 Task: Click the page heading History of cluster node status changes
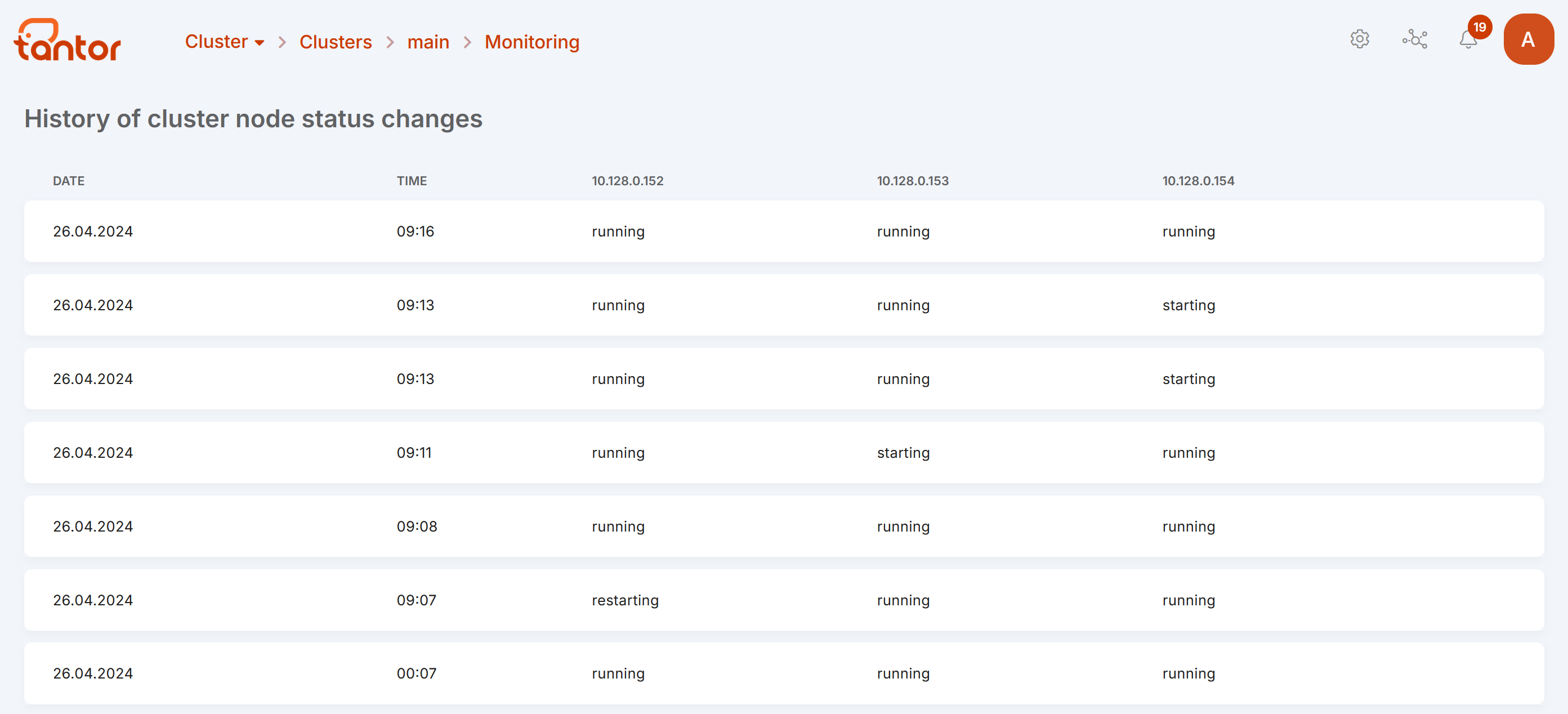(253, 119)
